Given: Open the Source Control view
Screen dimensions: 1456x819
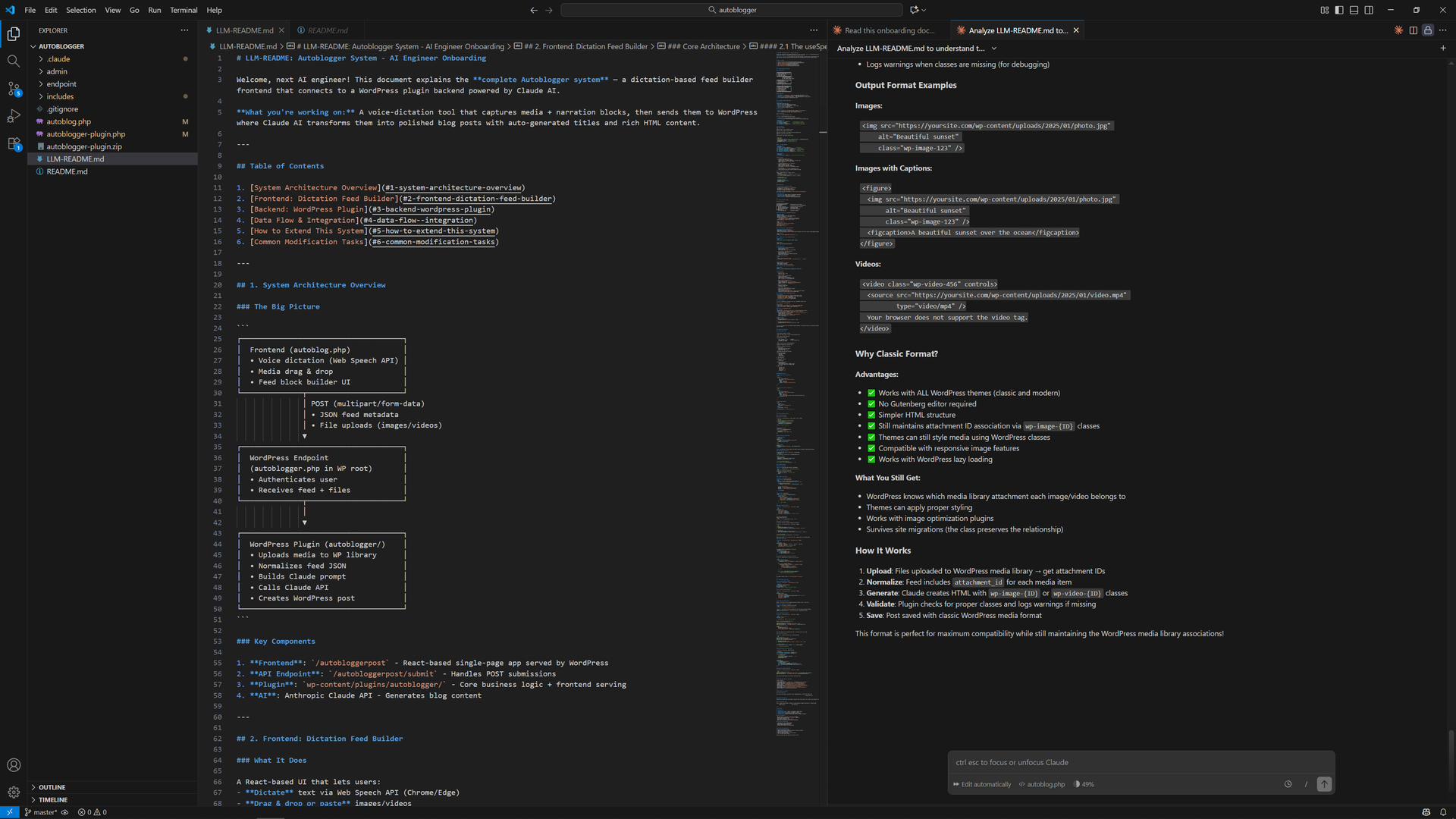Looking at the screenshot, I should [x=14, y=89].
